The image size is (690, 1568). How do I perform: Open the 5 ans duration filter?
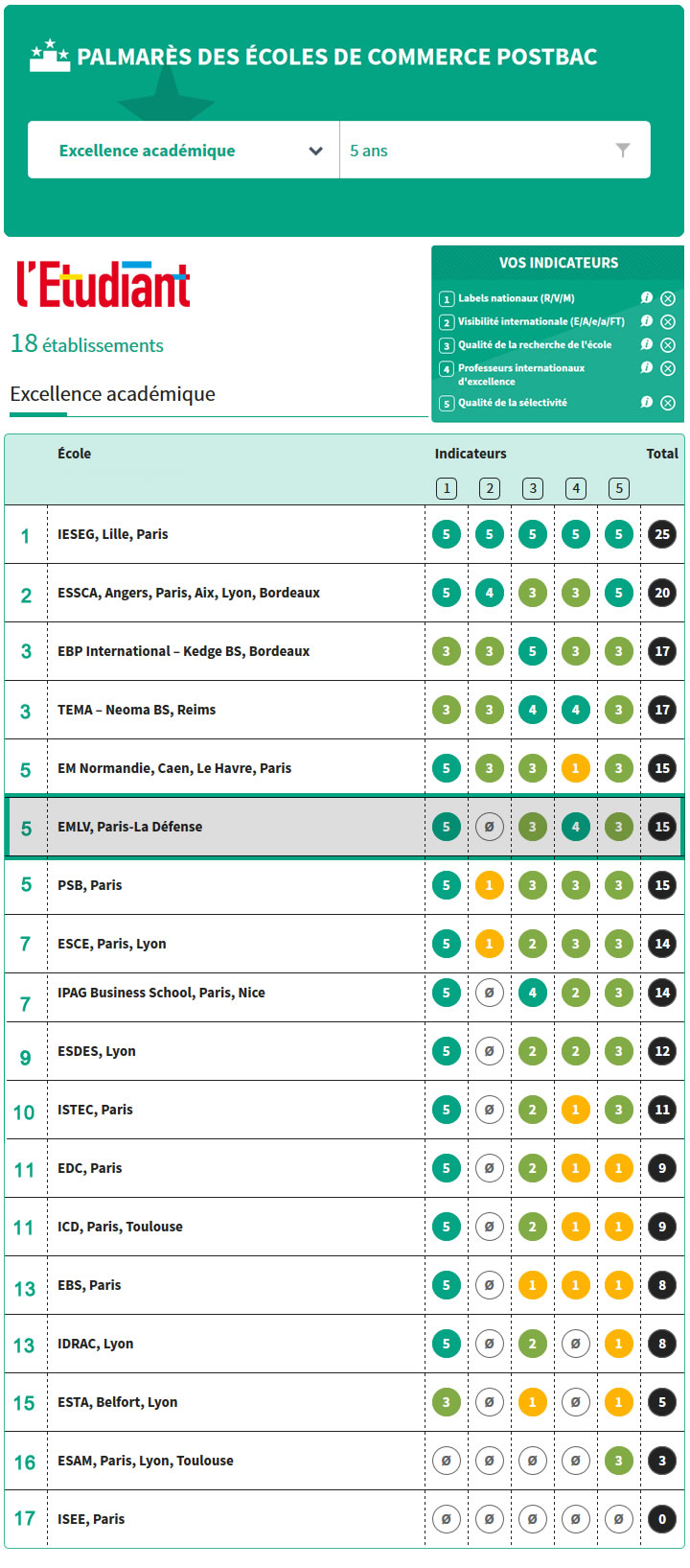(x=494, y=150)
